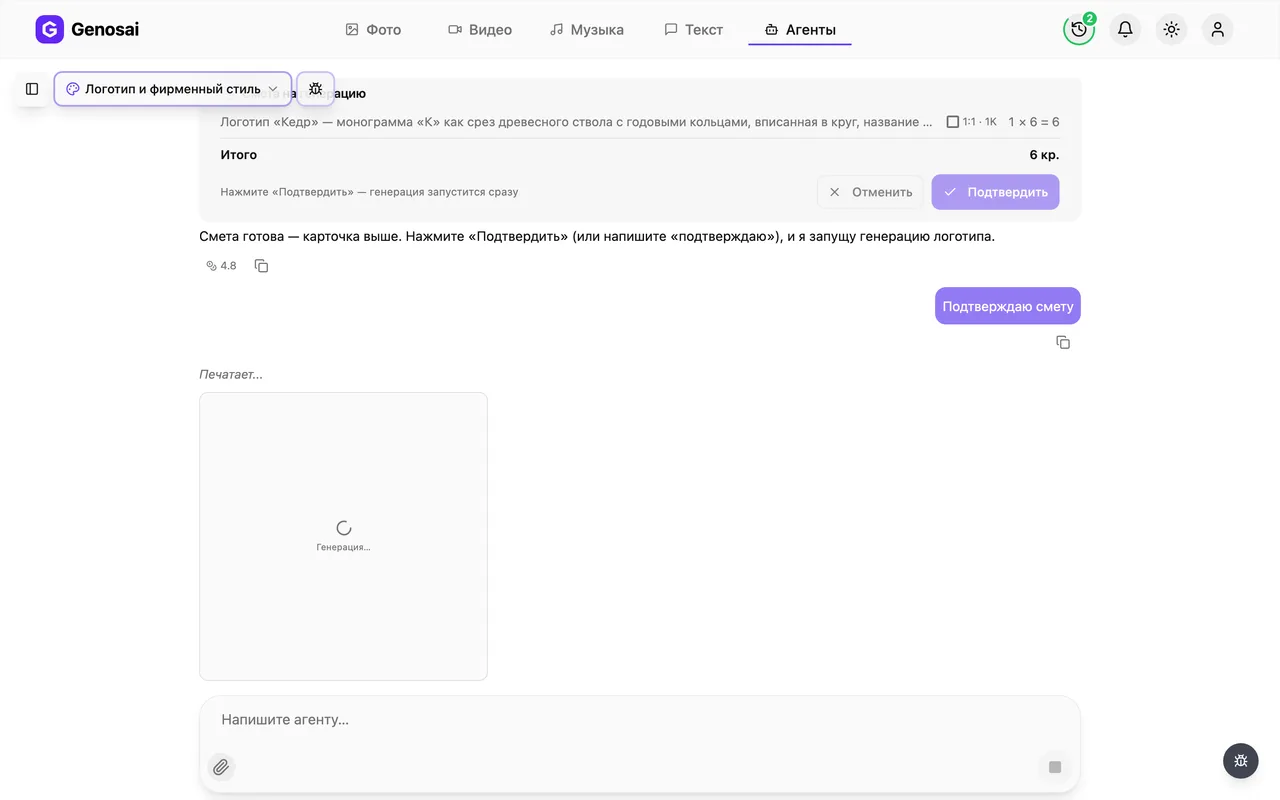Click the 4.8 credits cost indicator
1280x800 pixels.
(x=221, y=266)
